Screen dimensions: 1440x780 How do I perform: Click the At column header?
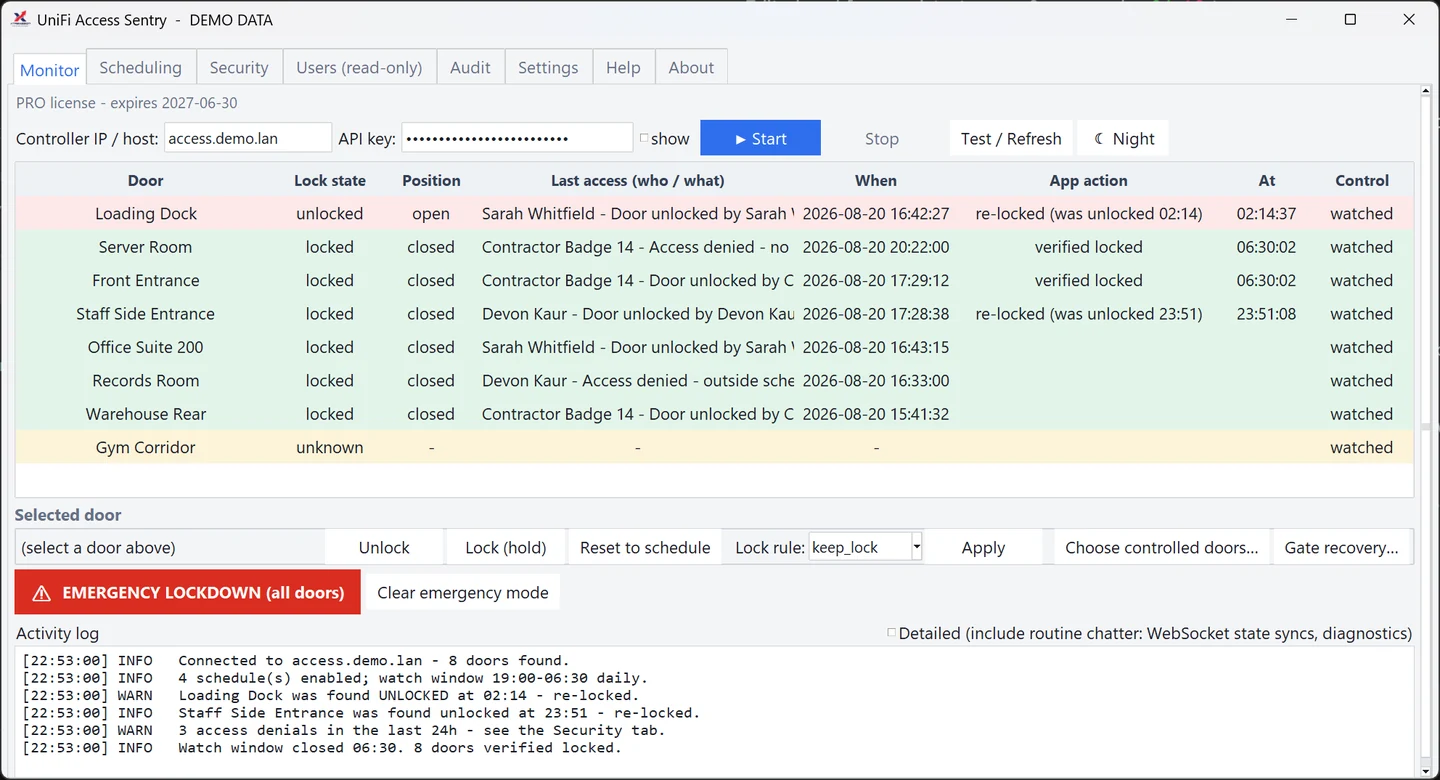[x=1267, y=180]
